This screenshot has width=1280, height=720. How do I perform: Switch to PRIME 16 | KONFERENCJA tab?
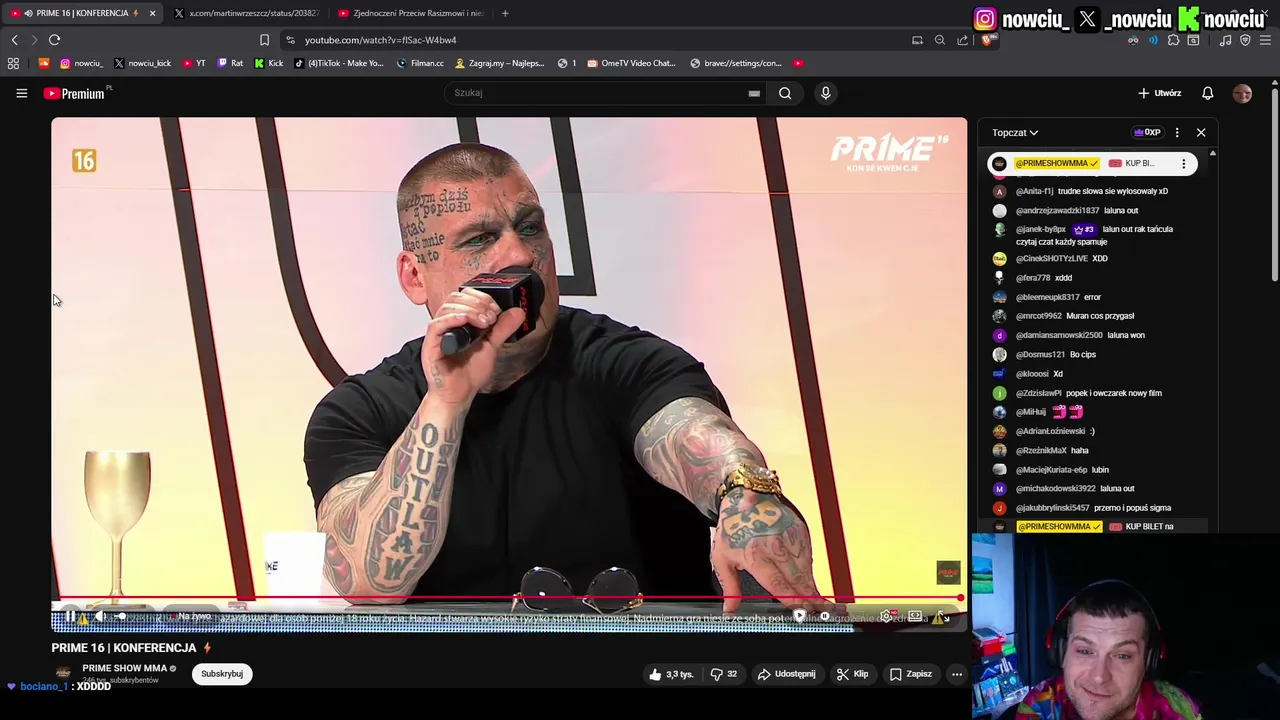pos(82,13)
